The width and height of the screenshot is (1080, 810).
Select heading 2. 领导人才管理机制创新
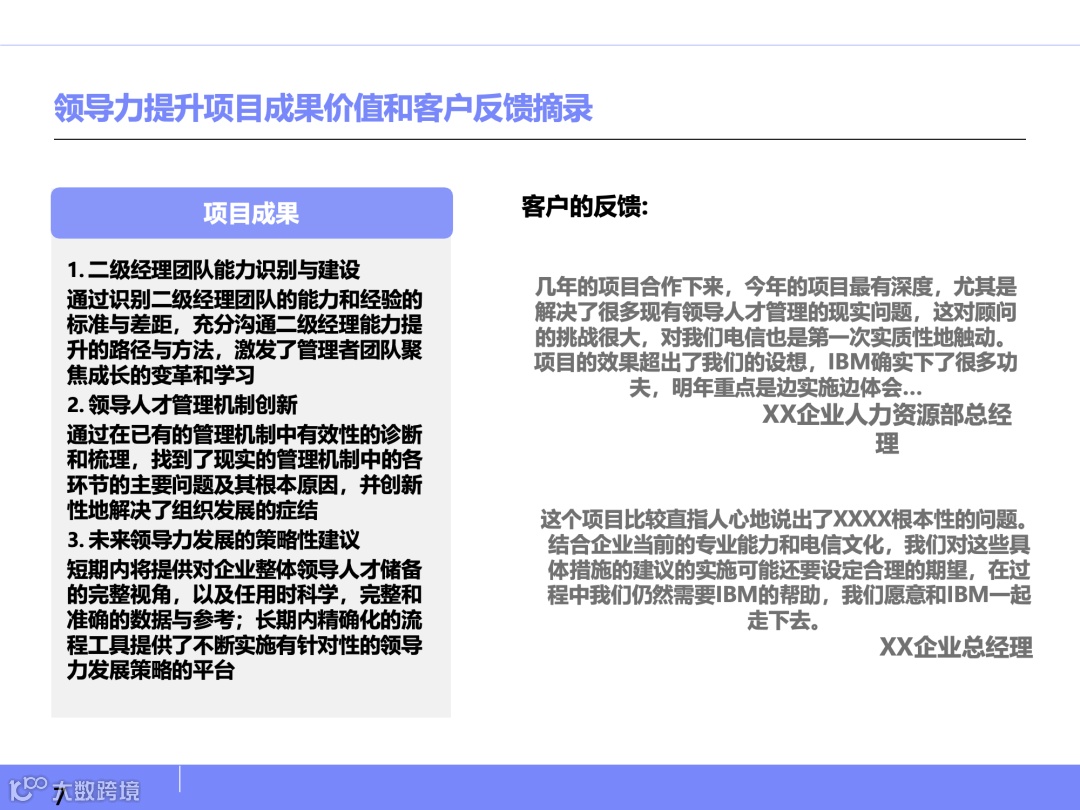182,404
